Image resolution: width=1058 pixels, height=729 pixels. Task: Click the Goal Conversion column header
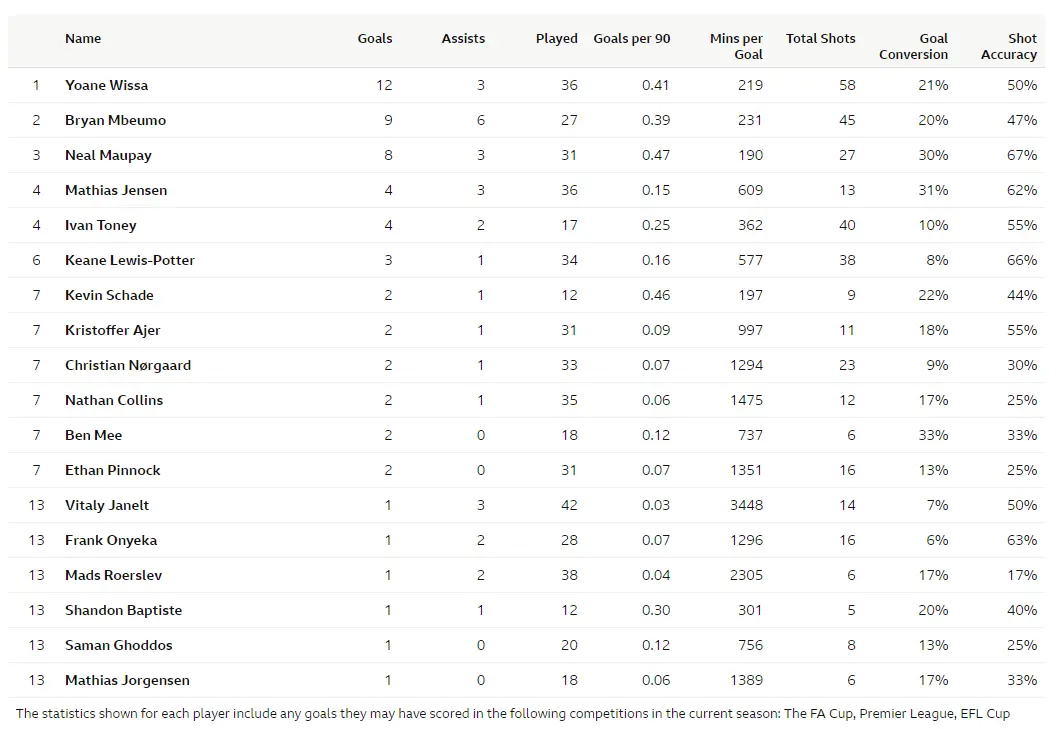914,46
